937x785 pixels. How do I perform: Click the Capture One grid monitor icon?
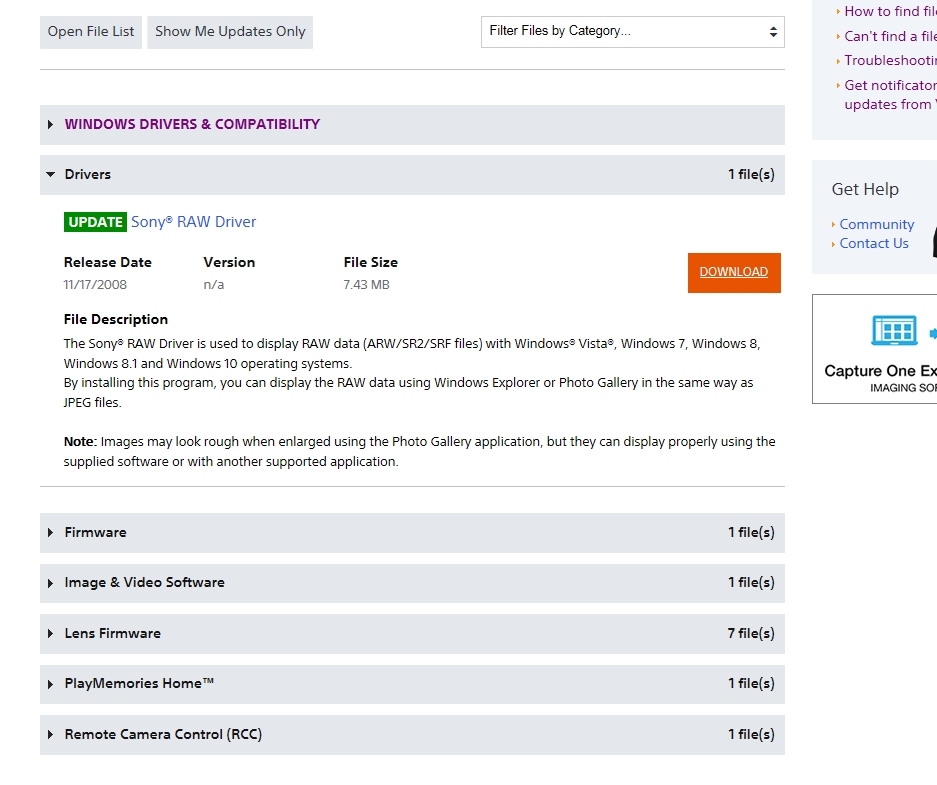pos(894,330)
